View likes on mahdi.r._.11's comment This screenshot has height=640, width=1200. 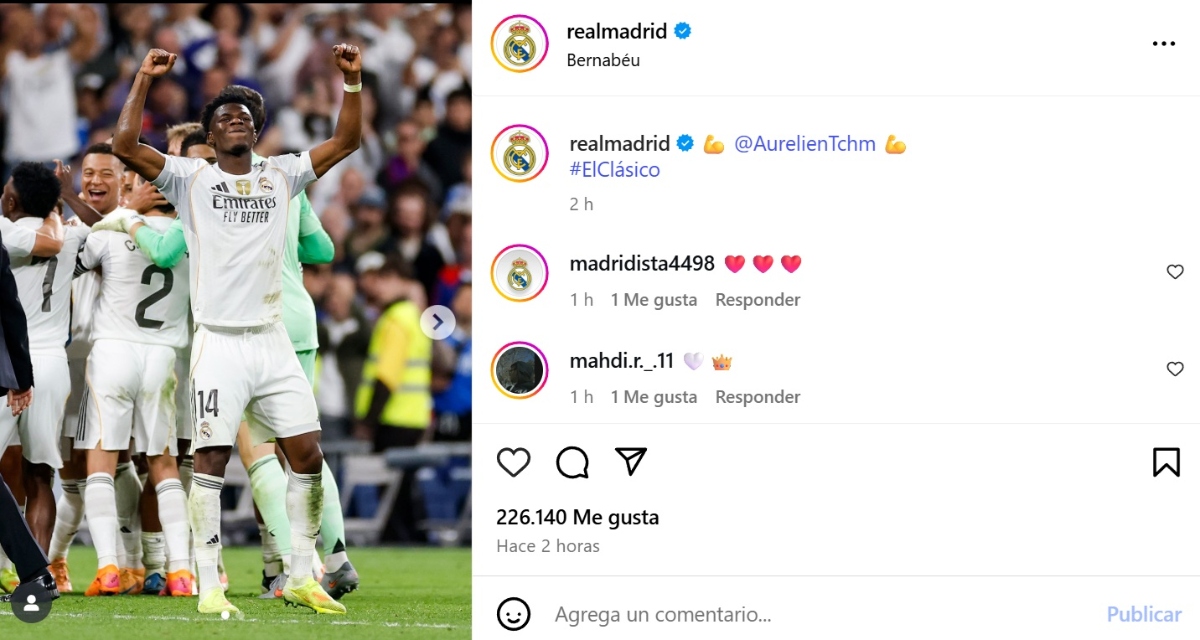coord(654,397)
